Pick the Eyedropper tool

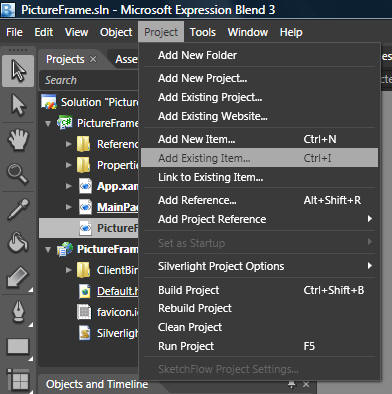(18, 209)
